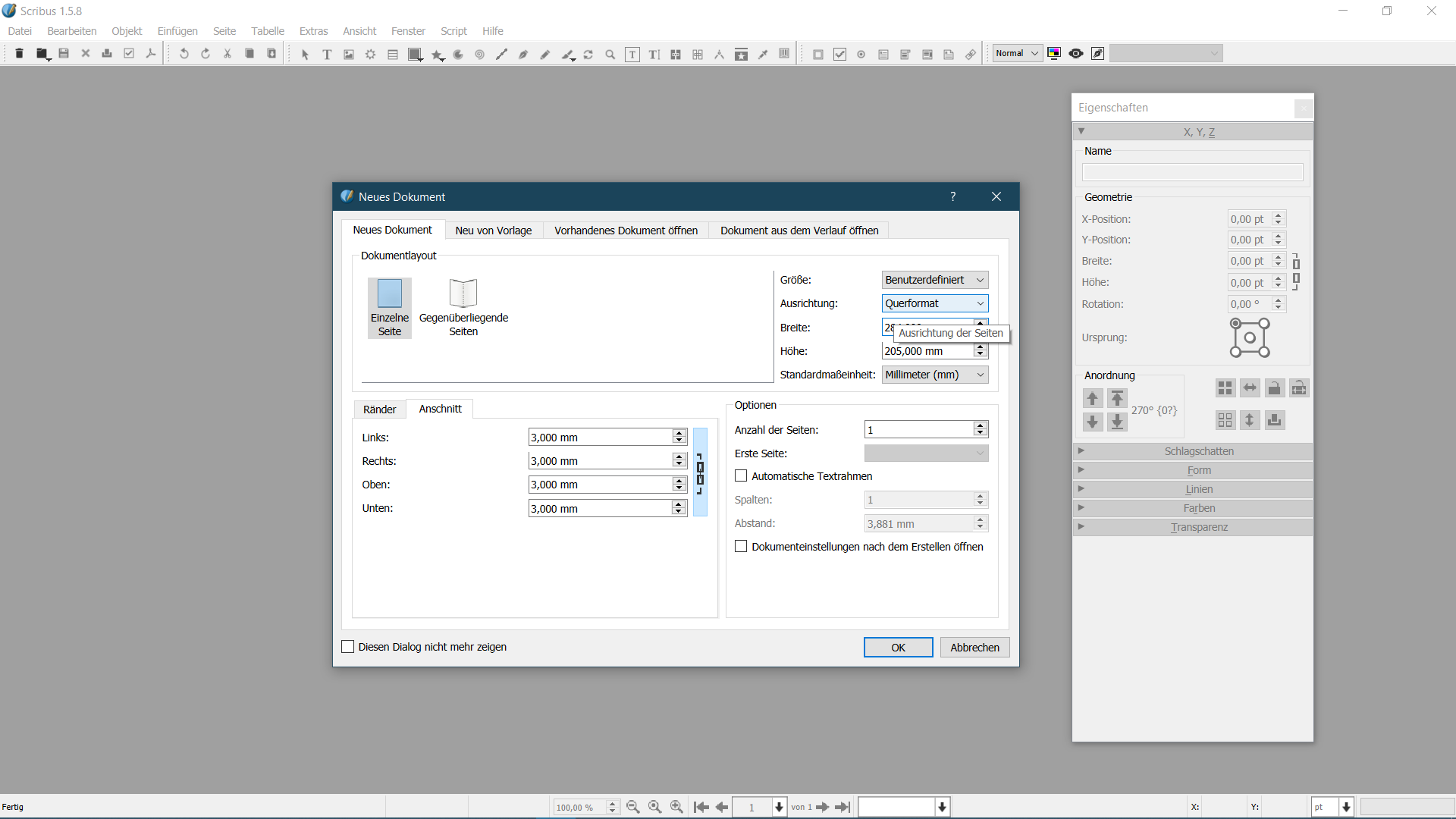Select the Gegenüberliegende Seiten layout icon
Image resolution: width=1456 pixels, height=819 pixels.
(x=463, y=307)
